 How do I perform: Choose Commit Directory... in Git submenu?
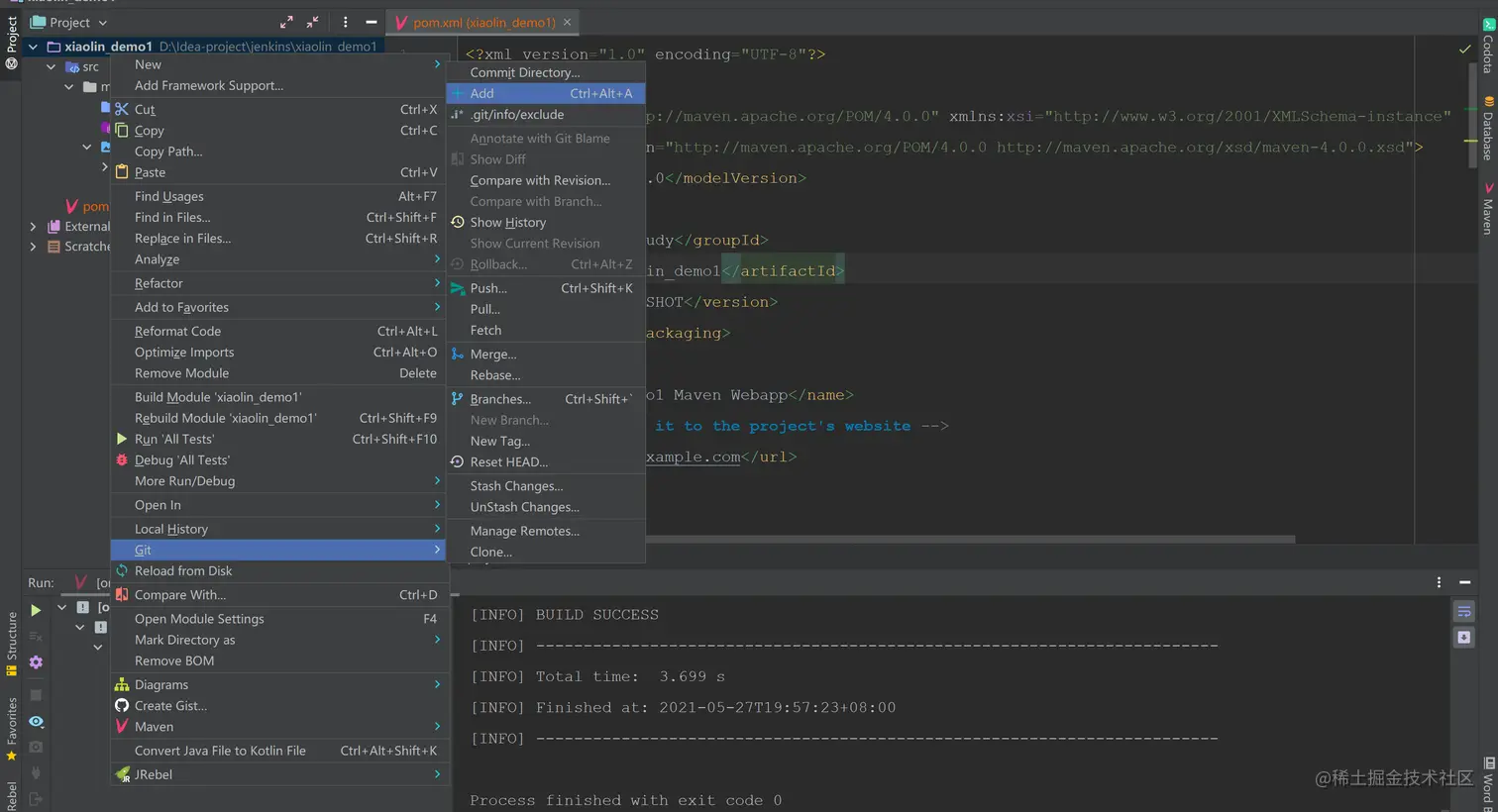tap(546, 72)
